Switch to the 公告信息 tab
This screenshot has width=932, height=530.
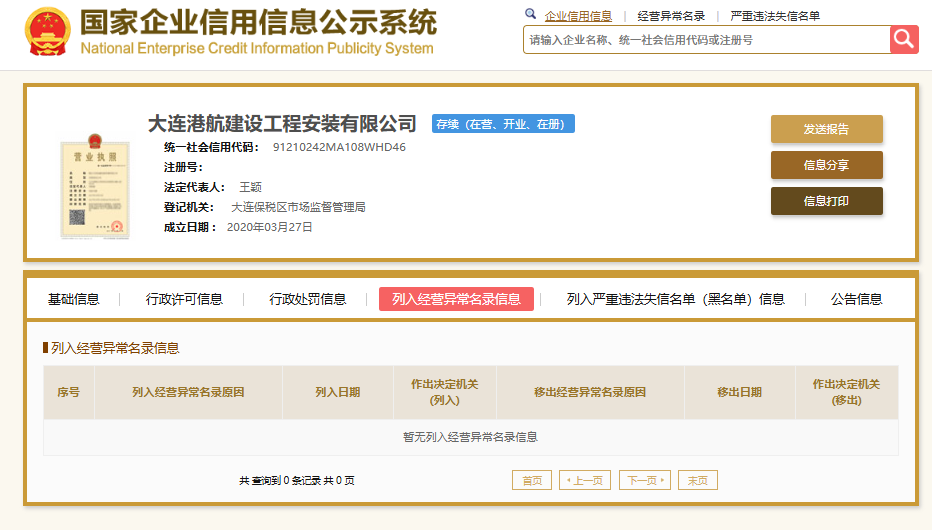[856, 299]
